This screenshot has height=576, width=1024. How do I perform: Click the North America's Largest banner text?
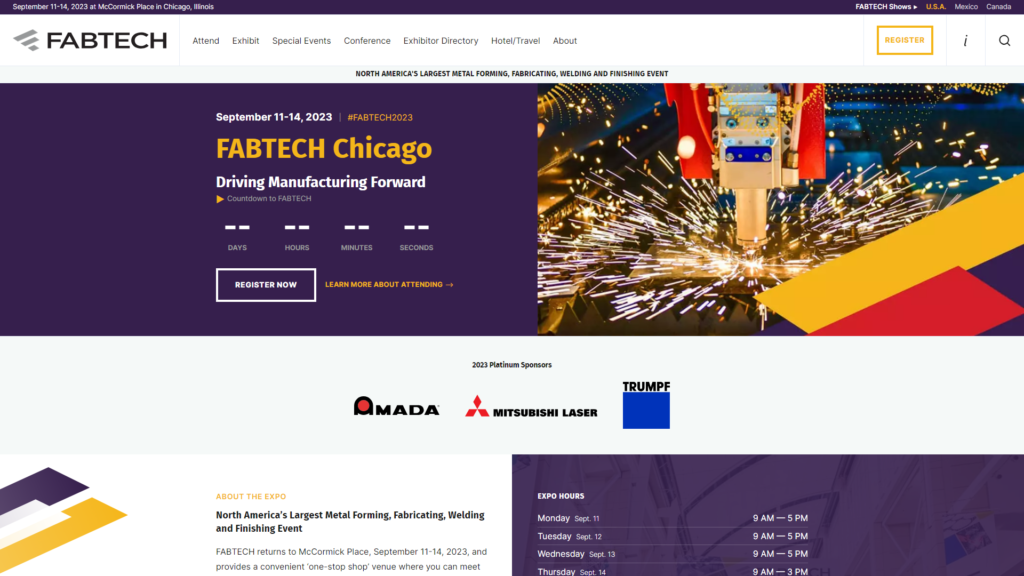[x=512, y=74]
